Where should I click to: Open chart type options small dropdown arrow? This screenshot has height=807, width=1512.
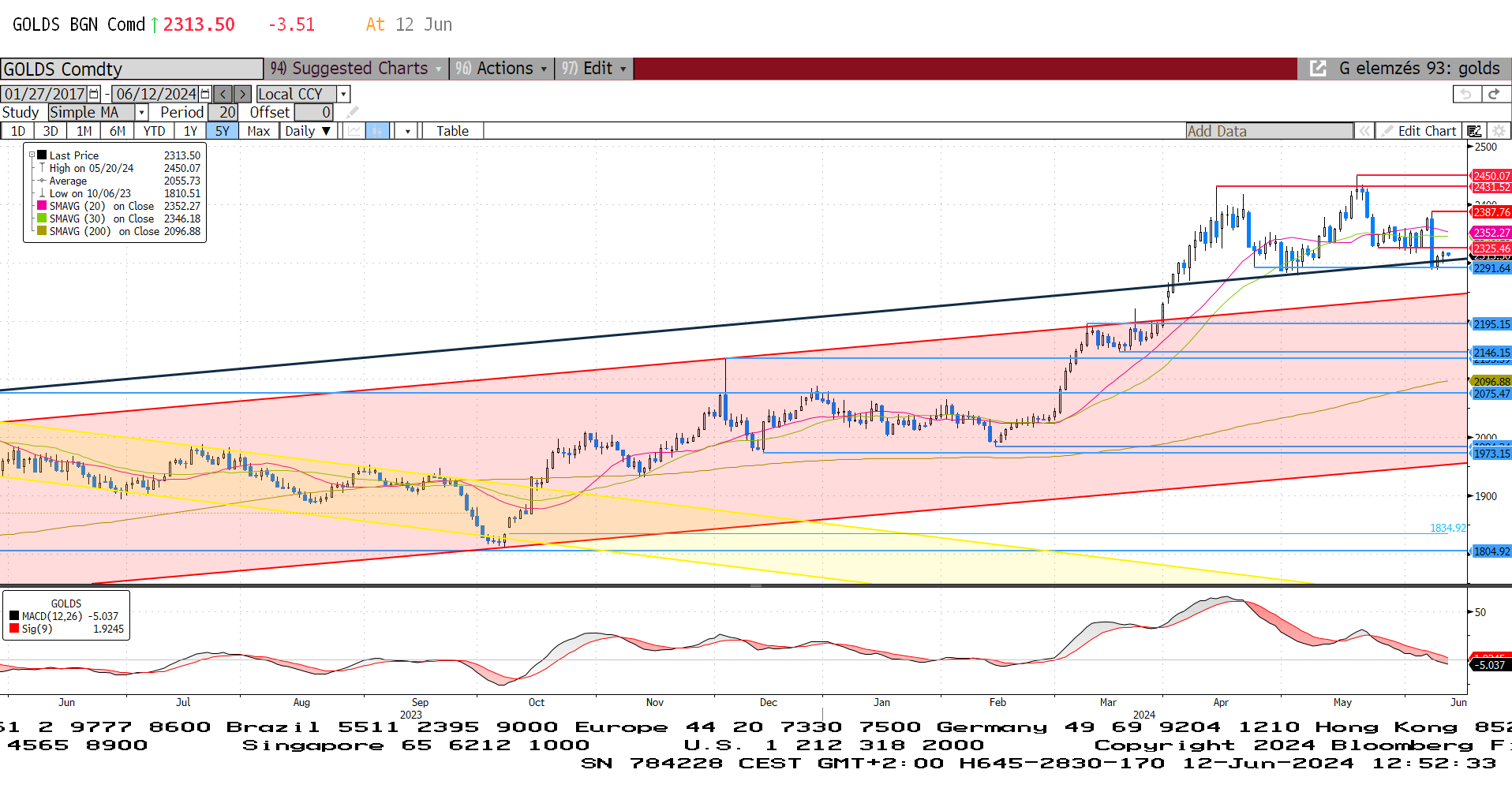click(407, 131)
